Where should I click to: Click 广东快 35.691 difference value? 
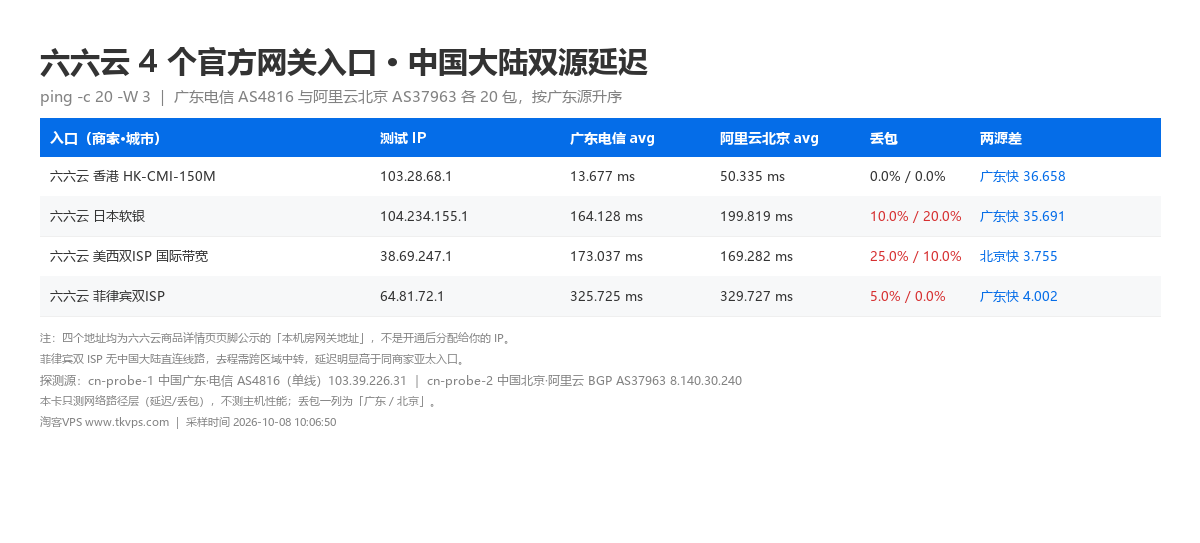1023,216
